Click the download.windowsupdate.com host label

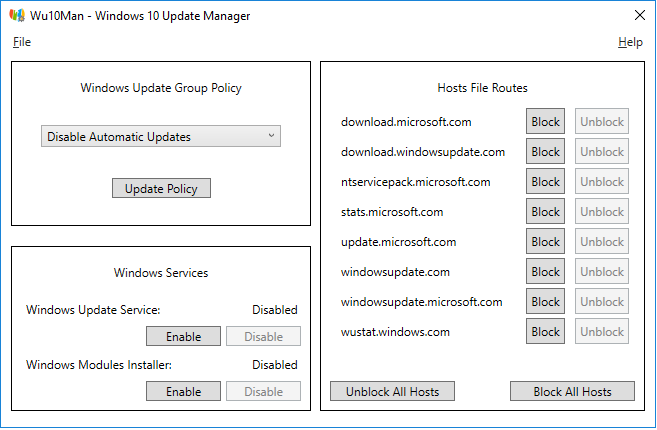click(x=423, y=152)
